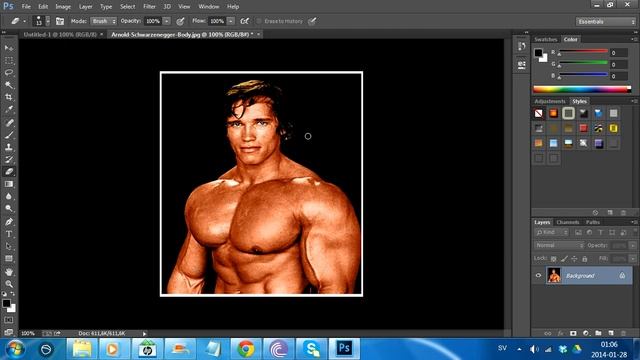Open the brush panel toggle icon
The height and width of the screenshot is (360, 640).
60,21
